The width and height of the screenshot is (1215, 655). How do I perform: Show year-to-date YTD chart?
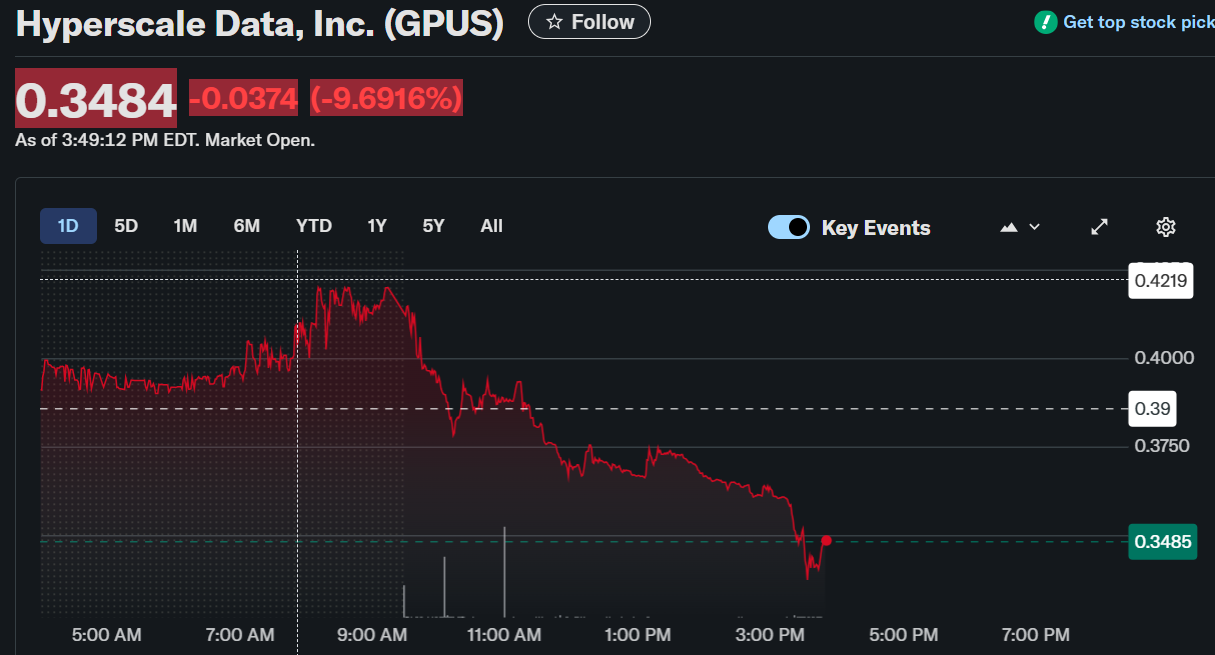(314, 226)
